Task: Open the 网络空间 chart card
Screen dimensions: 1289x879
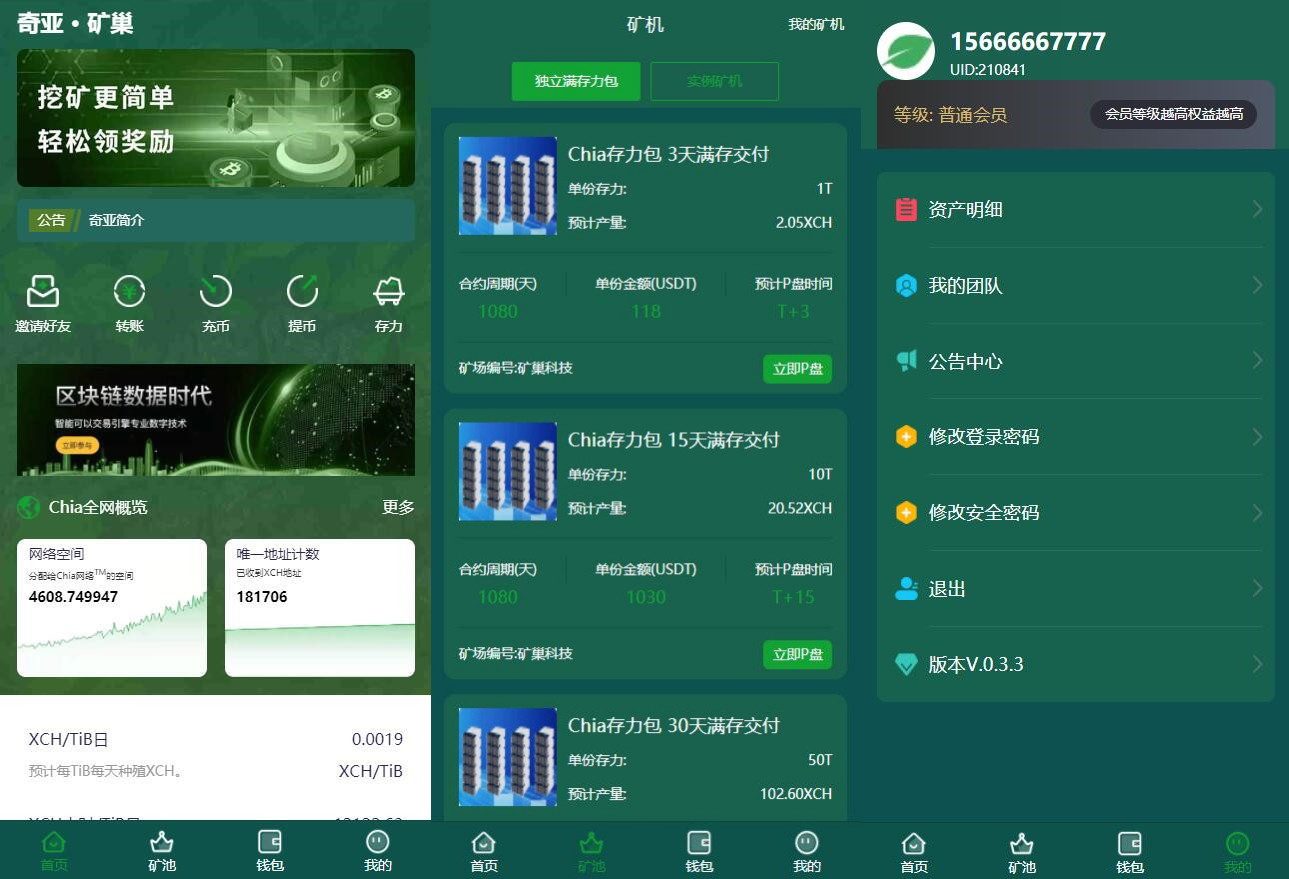Action: 112,608
